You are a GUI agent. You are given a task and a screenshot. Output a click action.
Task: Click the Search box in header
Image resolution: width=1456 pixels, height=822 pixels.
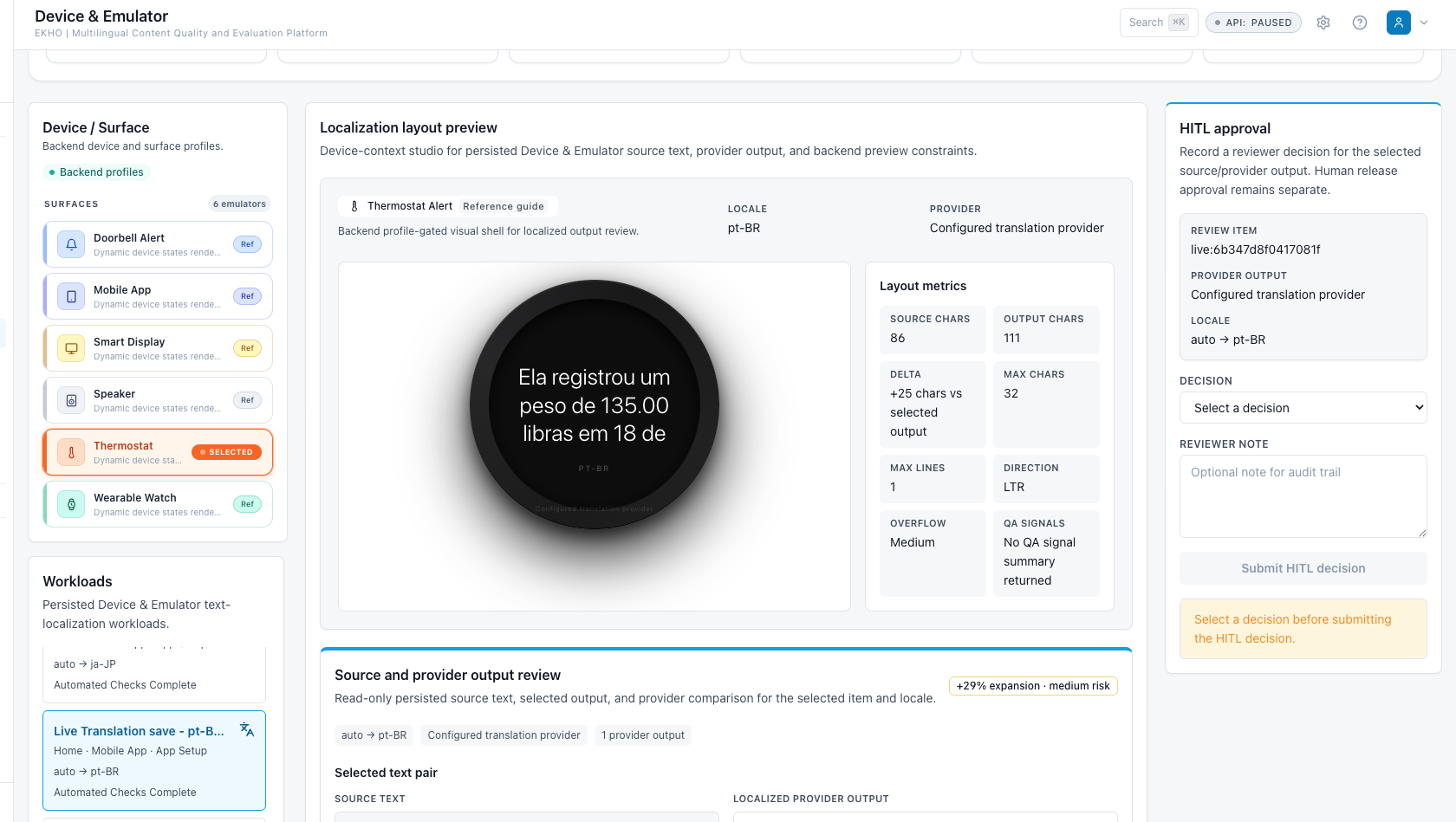(x=1159, y=23)
